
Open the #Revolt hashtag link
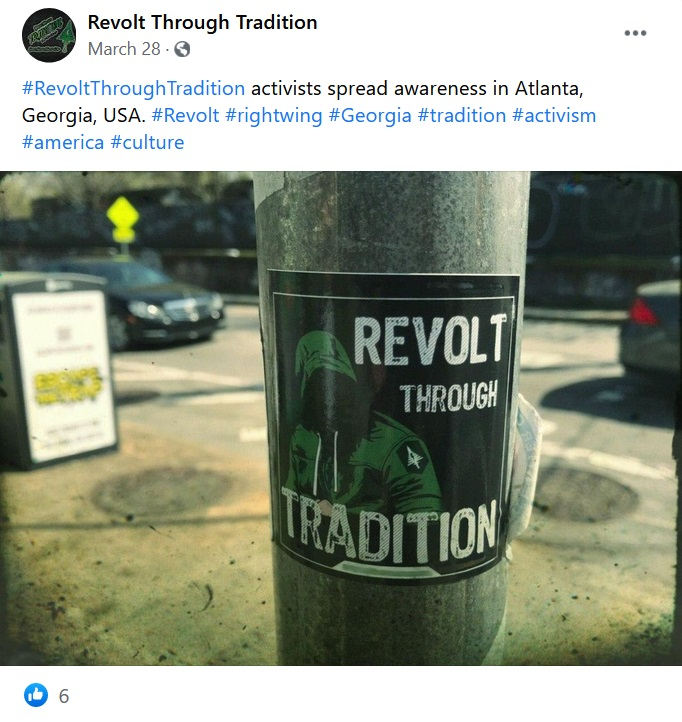185,115
